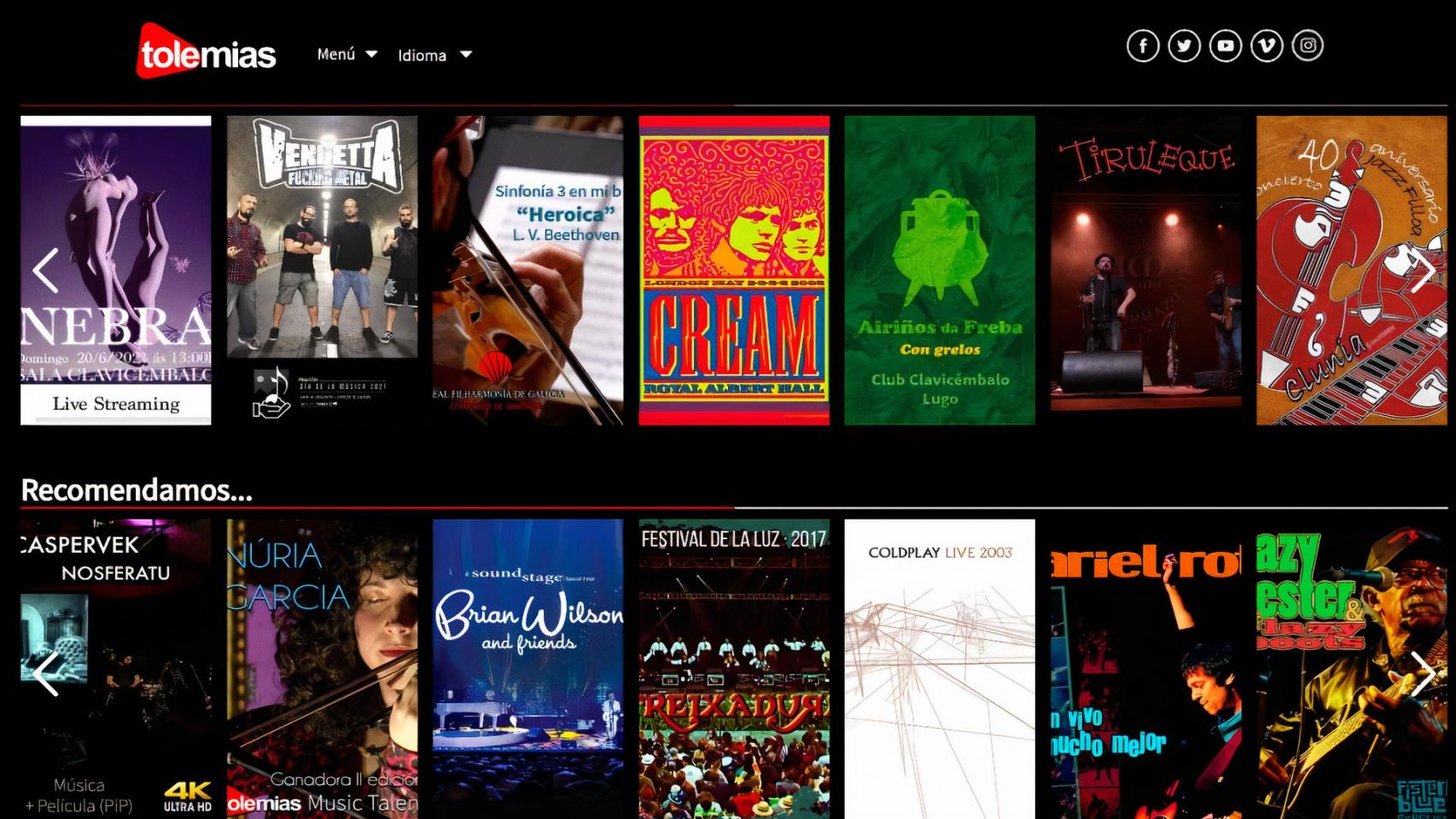Expand the Menú dropdown
Image resolution: width=1456 pixels, height=819 pixels.
347,55
